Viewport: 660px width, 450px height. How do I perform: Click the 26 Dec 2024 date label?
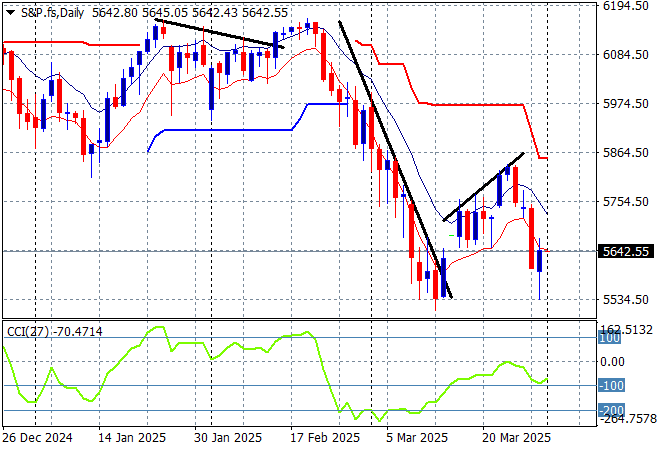tap(37, 438)
